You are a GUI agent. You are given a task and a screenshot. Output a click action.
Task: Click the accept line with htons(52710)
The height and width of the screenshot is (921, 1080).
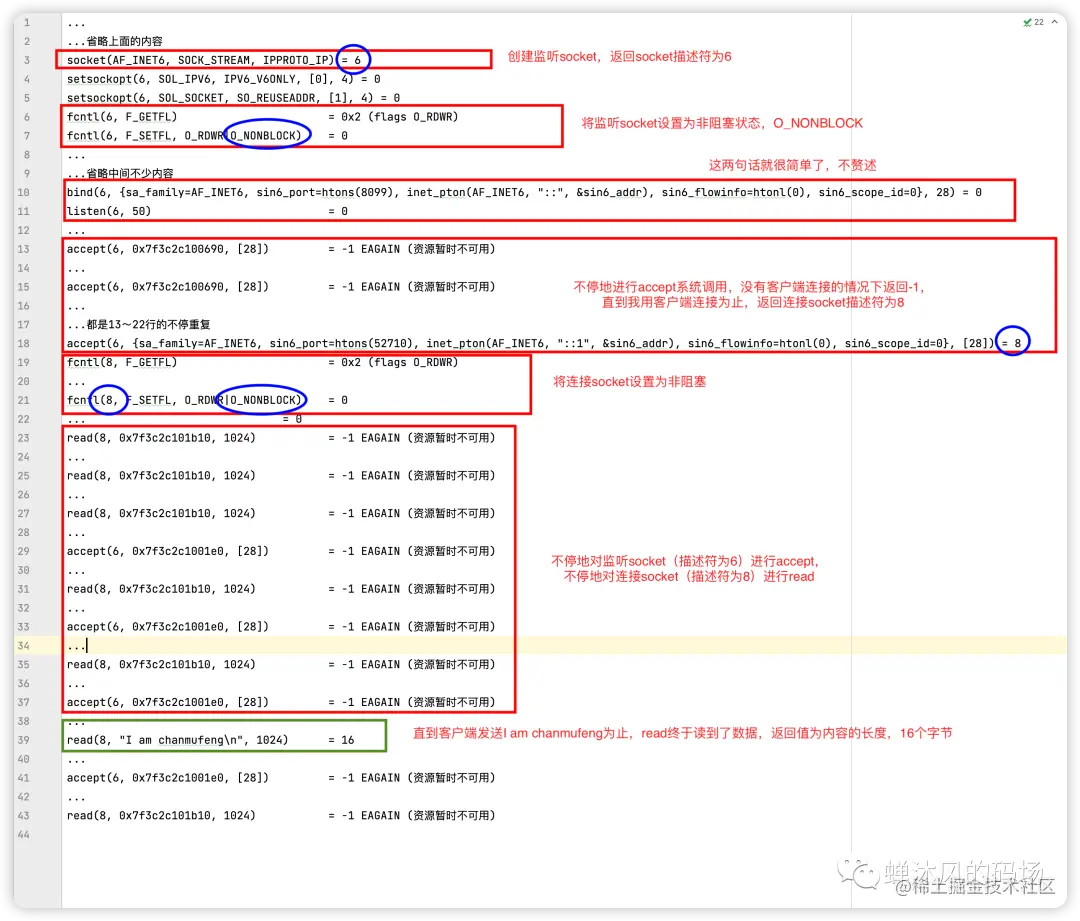click(x=544, y=343)
